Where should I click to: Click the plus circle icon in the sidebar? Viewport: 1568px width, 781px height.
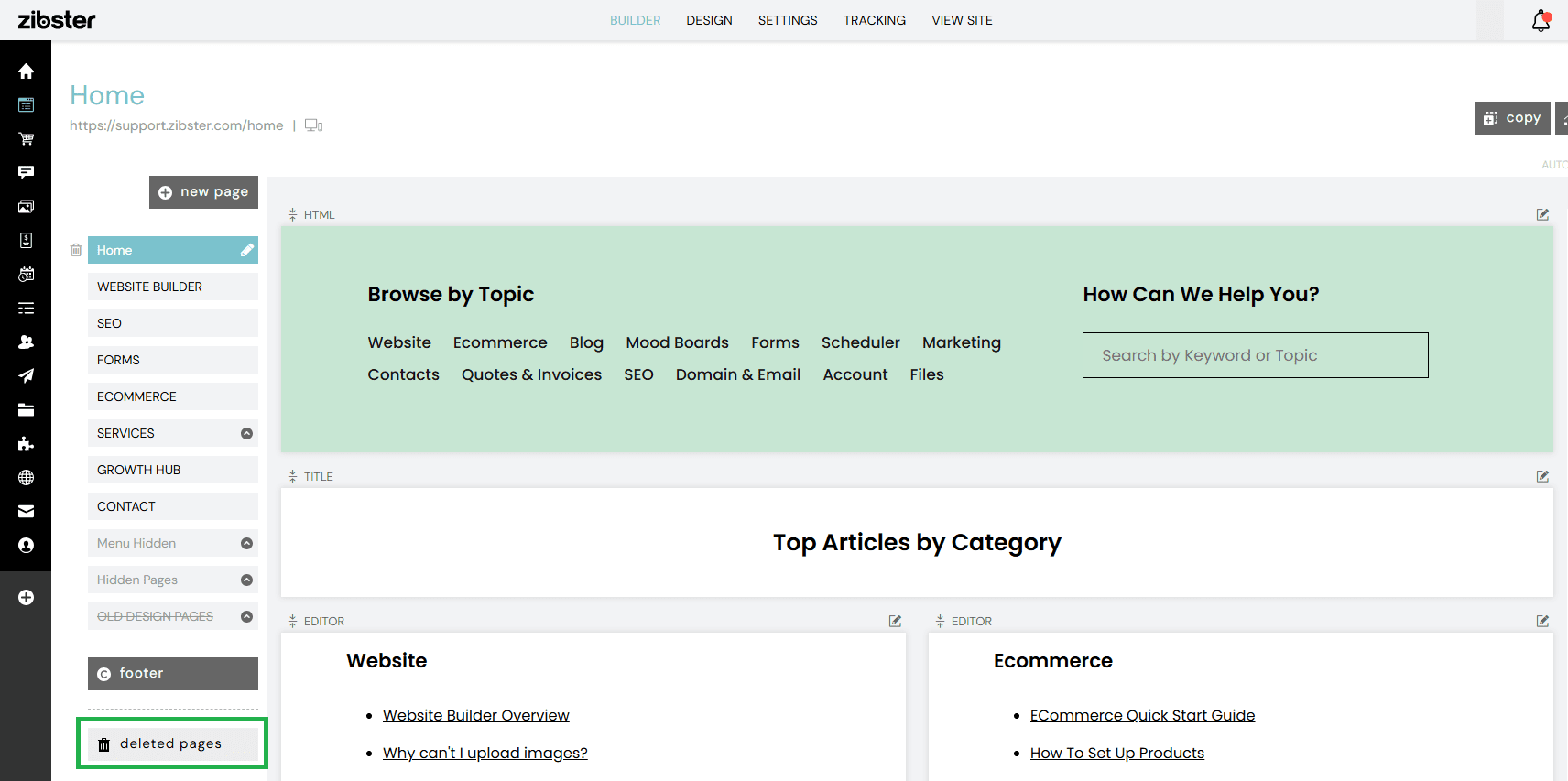pyautogui.click(x=26, y=598)
